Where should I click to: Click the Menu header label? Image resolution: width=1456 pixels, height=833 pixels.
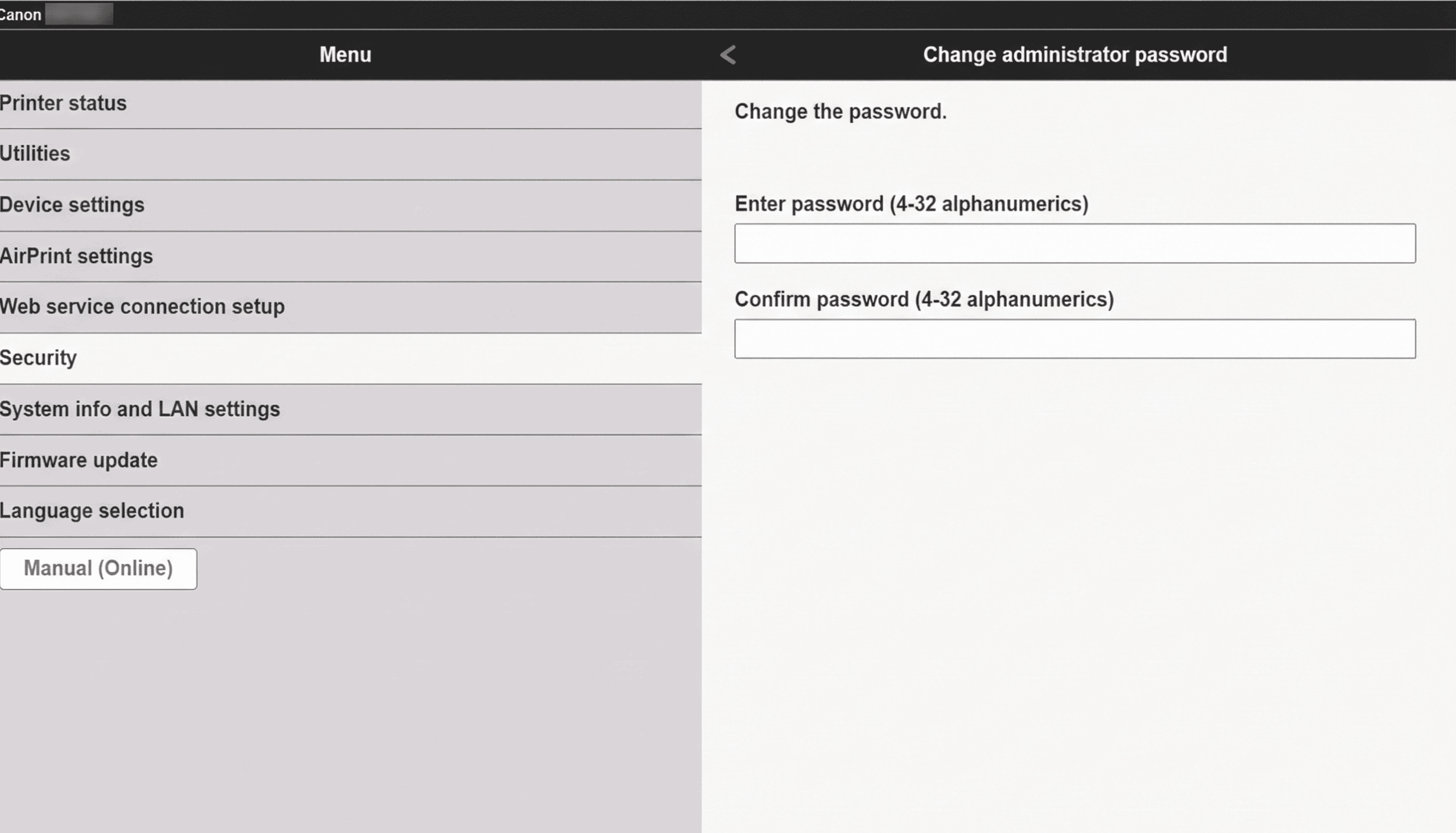coord(345,55)
